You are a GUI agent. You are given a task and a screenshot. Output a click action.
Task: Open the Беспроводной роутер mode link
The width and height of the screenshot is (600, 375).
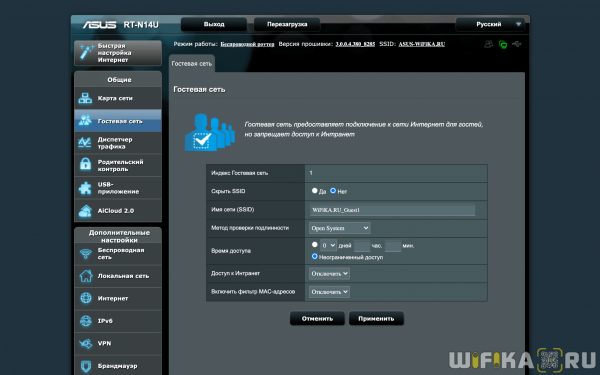247,44
